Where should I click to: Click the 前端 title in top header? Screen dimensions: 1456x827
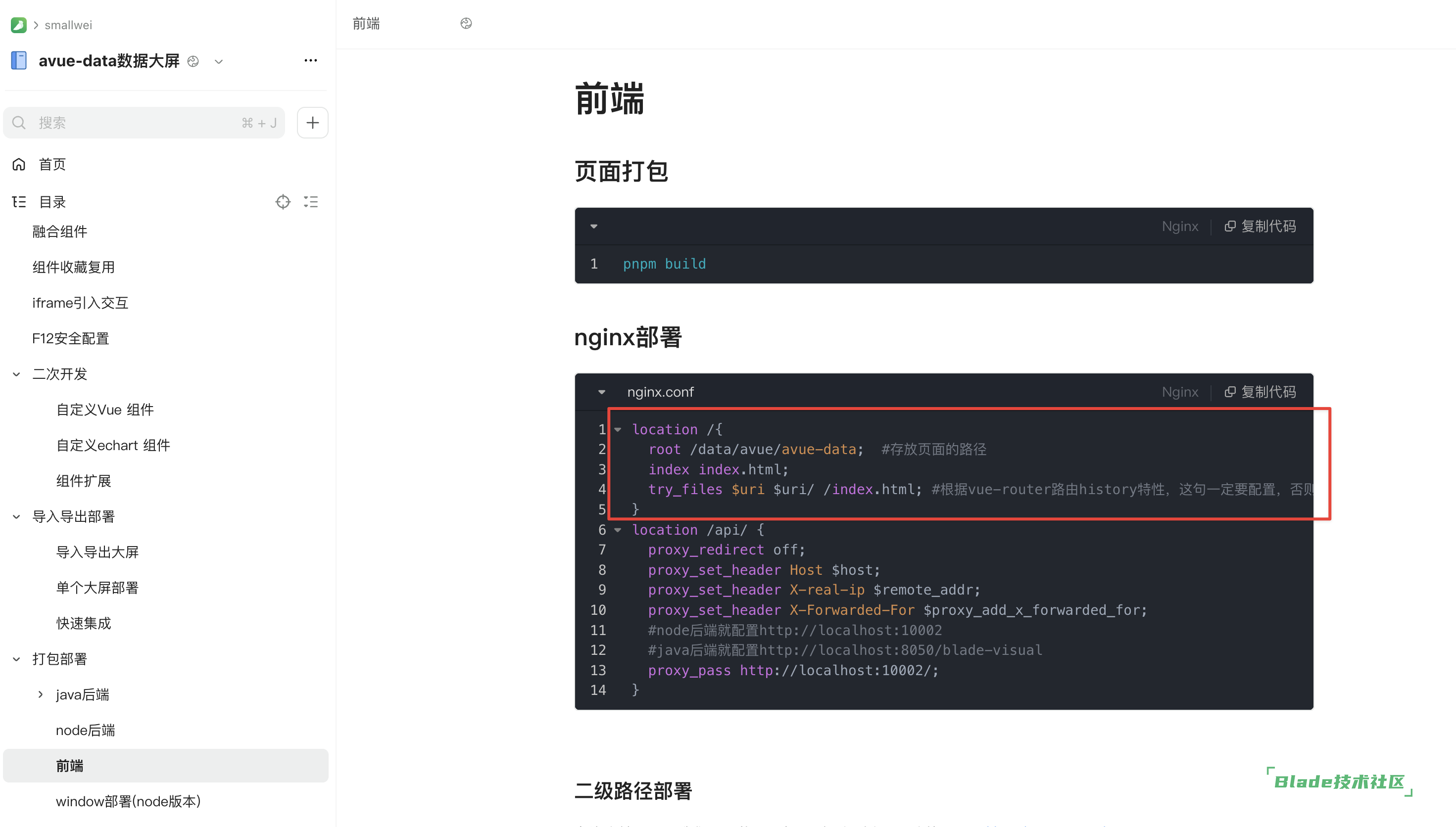click(366, 24)
